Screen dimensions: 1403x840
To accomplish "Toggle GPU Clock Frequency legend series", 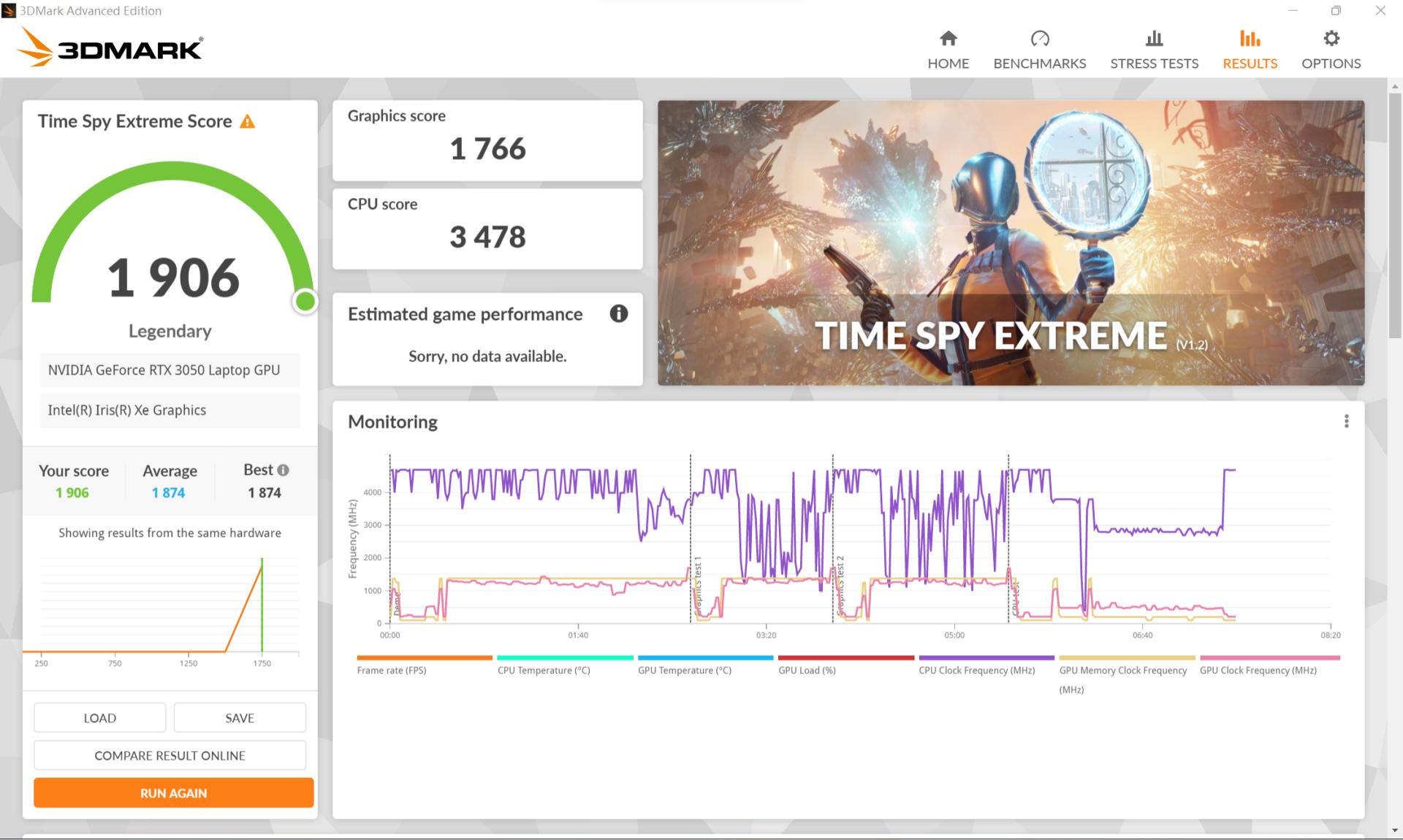I will click(1269, 665).
